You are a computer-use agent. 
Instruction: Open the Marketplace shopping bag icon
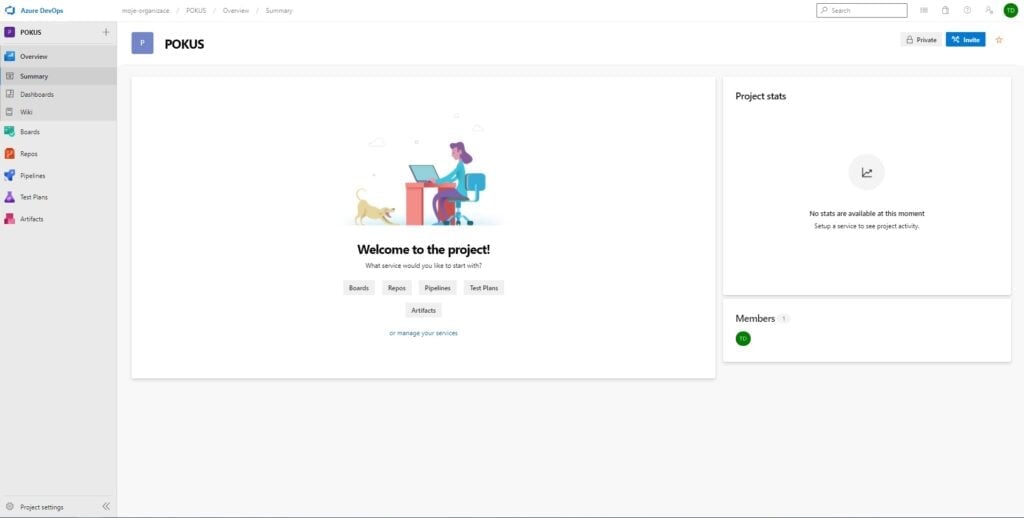[x=945, y=10]
